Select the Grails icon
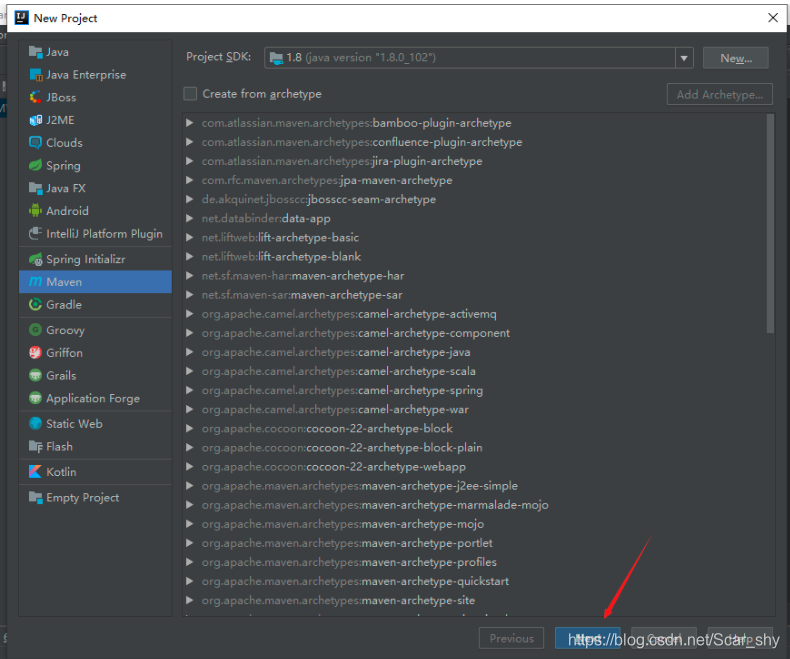This screenshot has height=659, width=790. 35,375
